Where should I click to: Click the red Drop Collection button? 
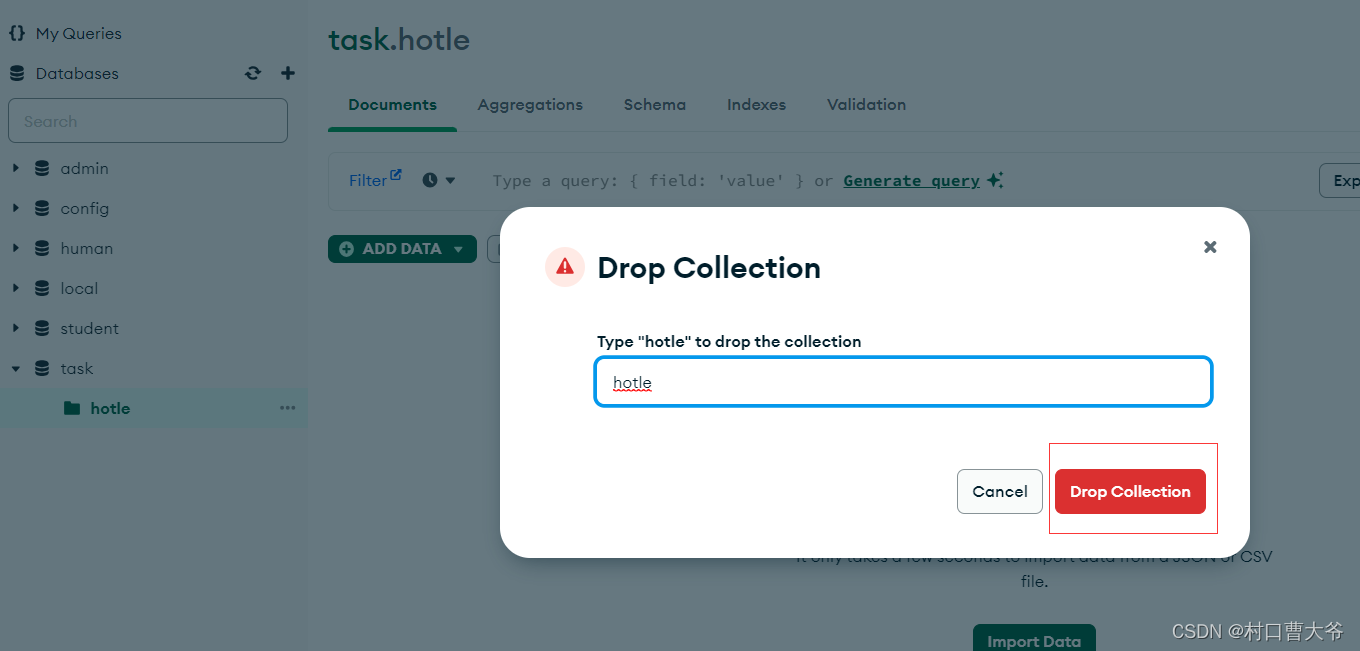point(1130,492)
